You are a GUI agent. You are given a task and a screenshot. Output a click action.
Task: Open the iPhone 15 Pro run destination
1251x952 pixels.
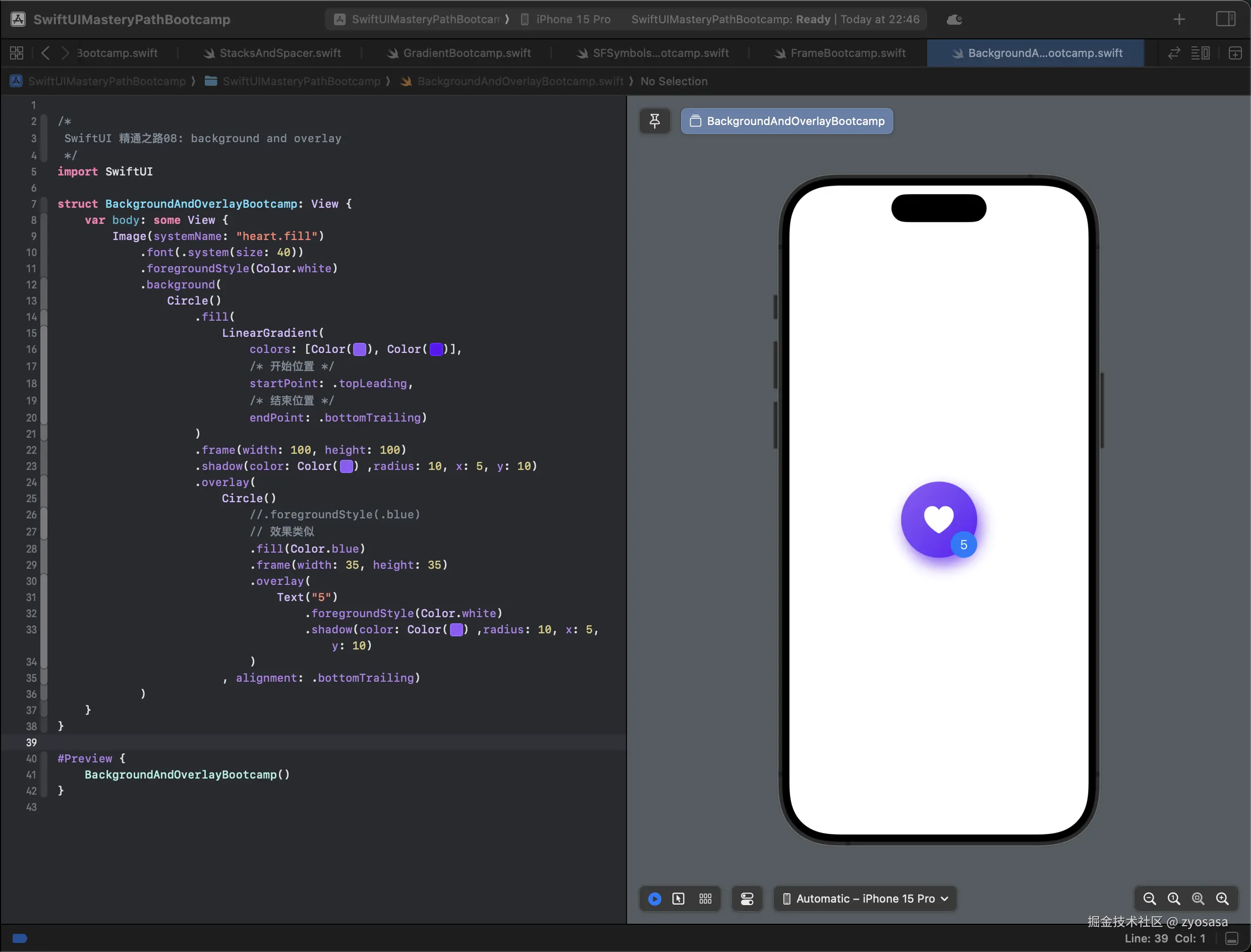(573, 19)
